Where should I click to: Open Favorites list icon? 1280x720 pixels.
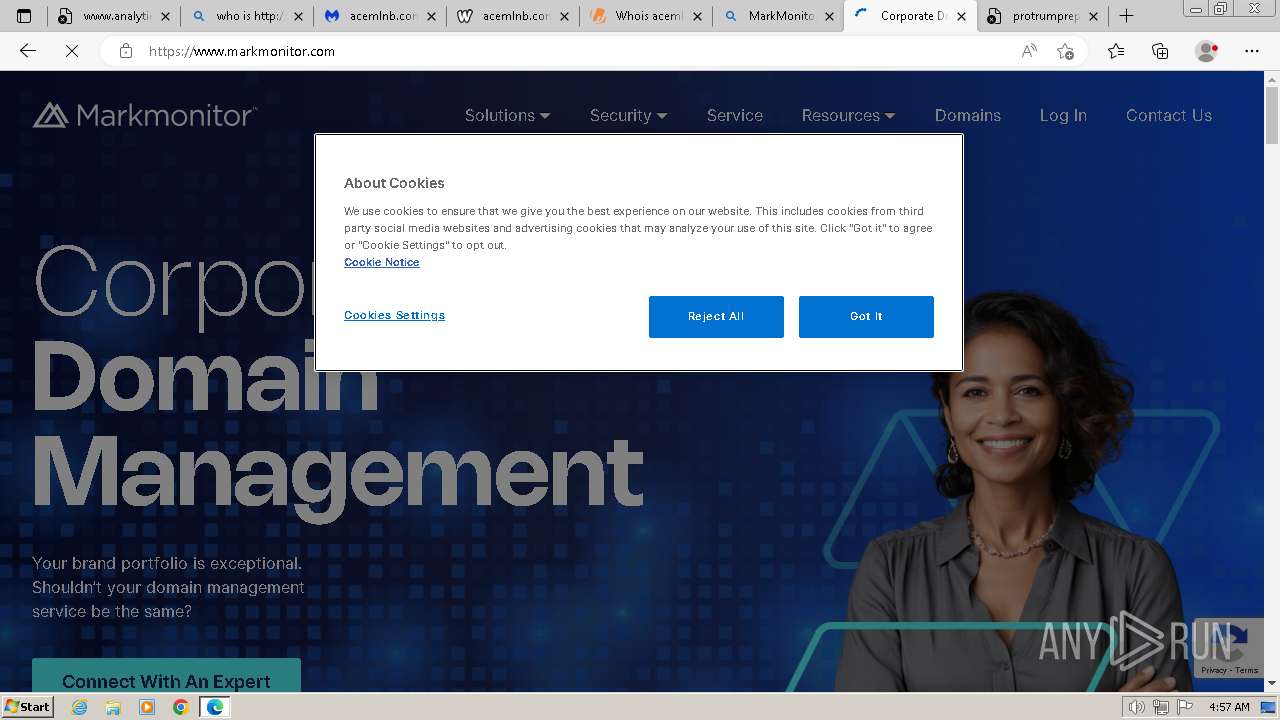click(x=1116, y=51)
